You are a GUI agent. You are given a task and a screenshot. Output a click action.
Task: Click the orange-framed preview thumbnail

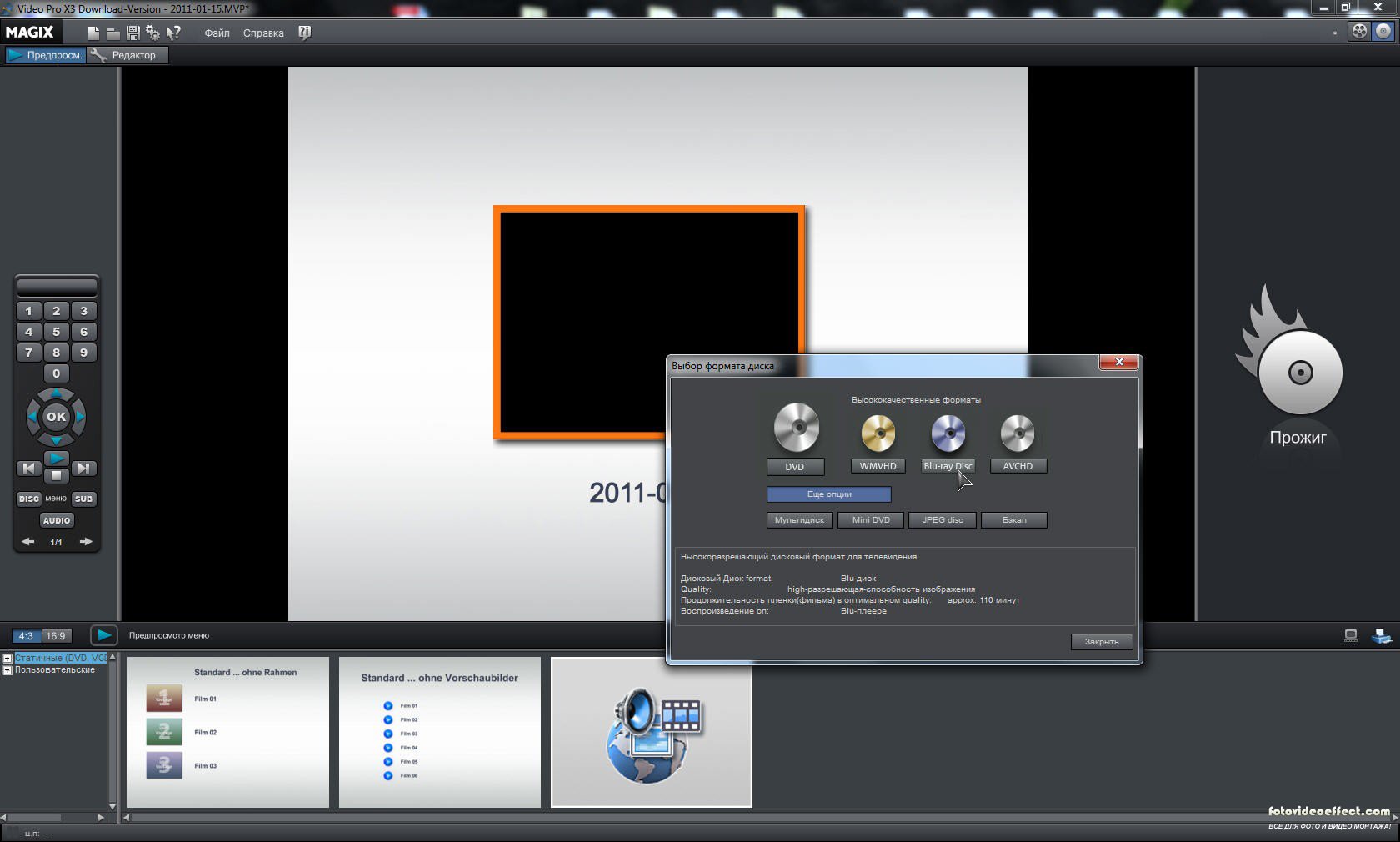pos(649,323)
